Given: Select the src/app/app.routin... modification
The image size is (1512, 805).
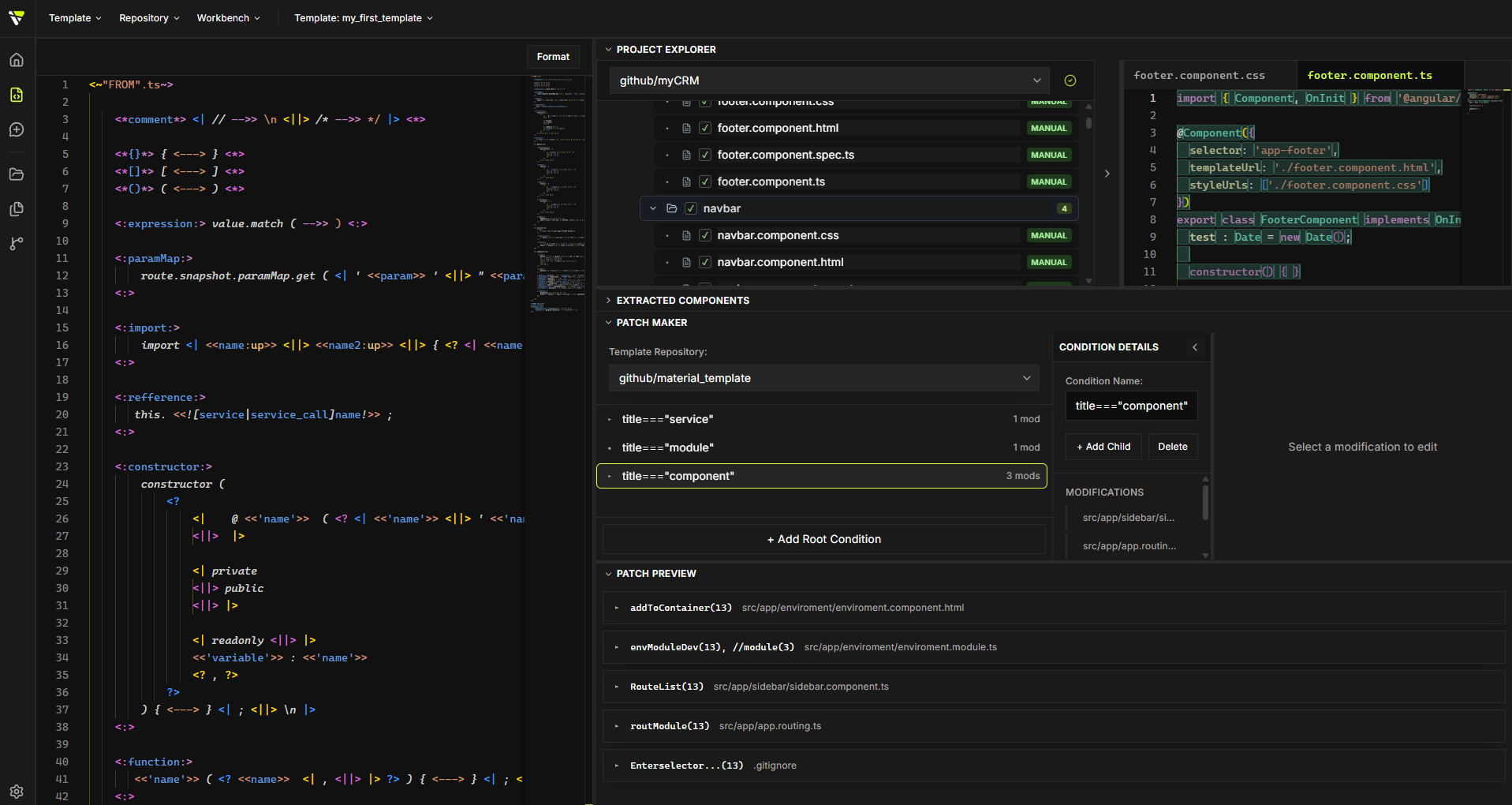Looking at the screenshot, I should [x=1129, y=546].
